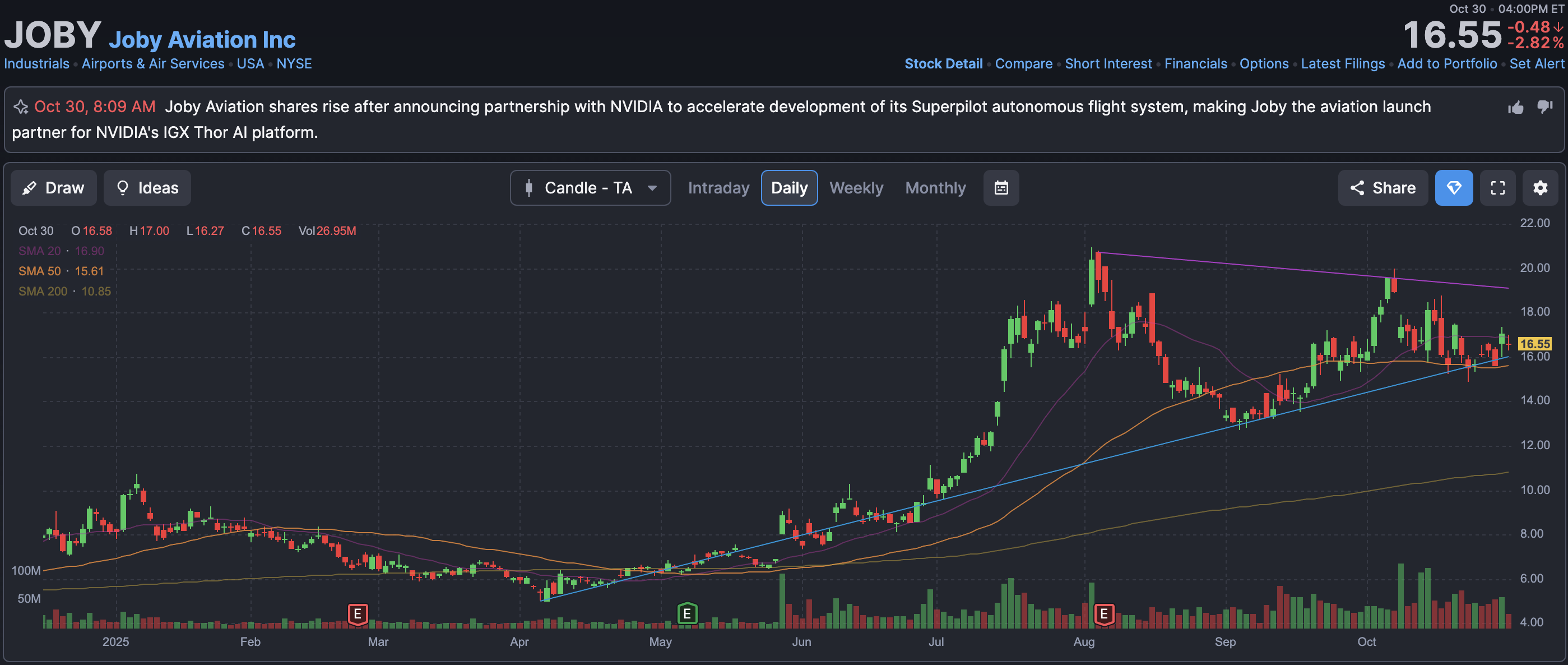
Task: Open the Short Interest link
Action: 1108,64
